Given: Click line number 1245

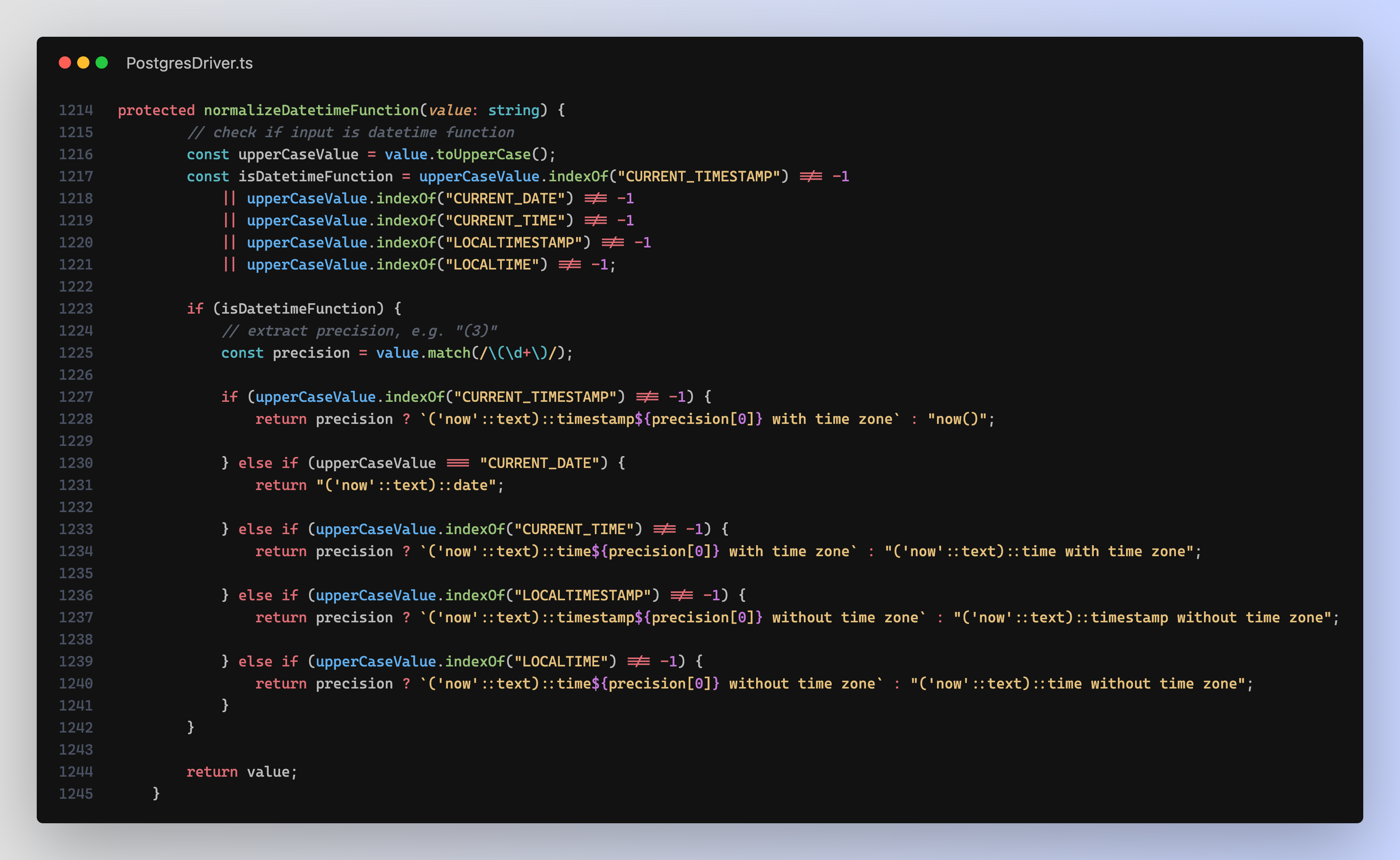Looking at the screenshot, I should [76, 793].
